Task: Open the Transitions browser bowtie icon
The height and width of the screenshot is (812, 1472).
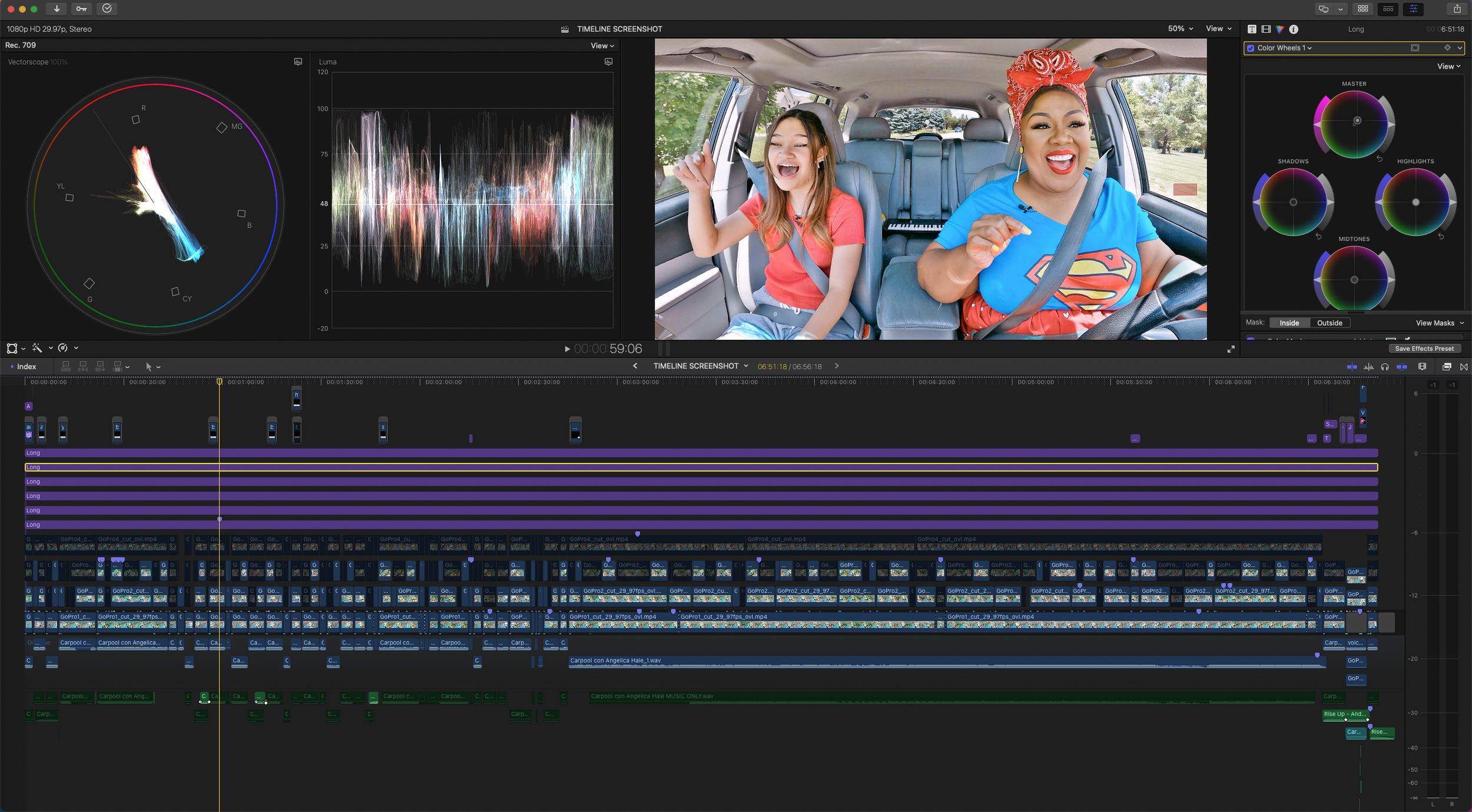Action: [1464, 366]
